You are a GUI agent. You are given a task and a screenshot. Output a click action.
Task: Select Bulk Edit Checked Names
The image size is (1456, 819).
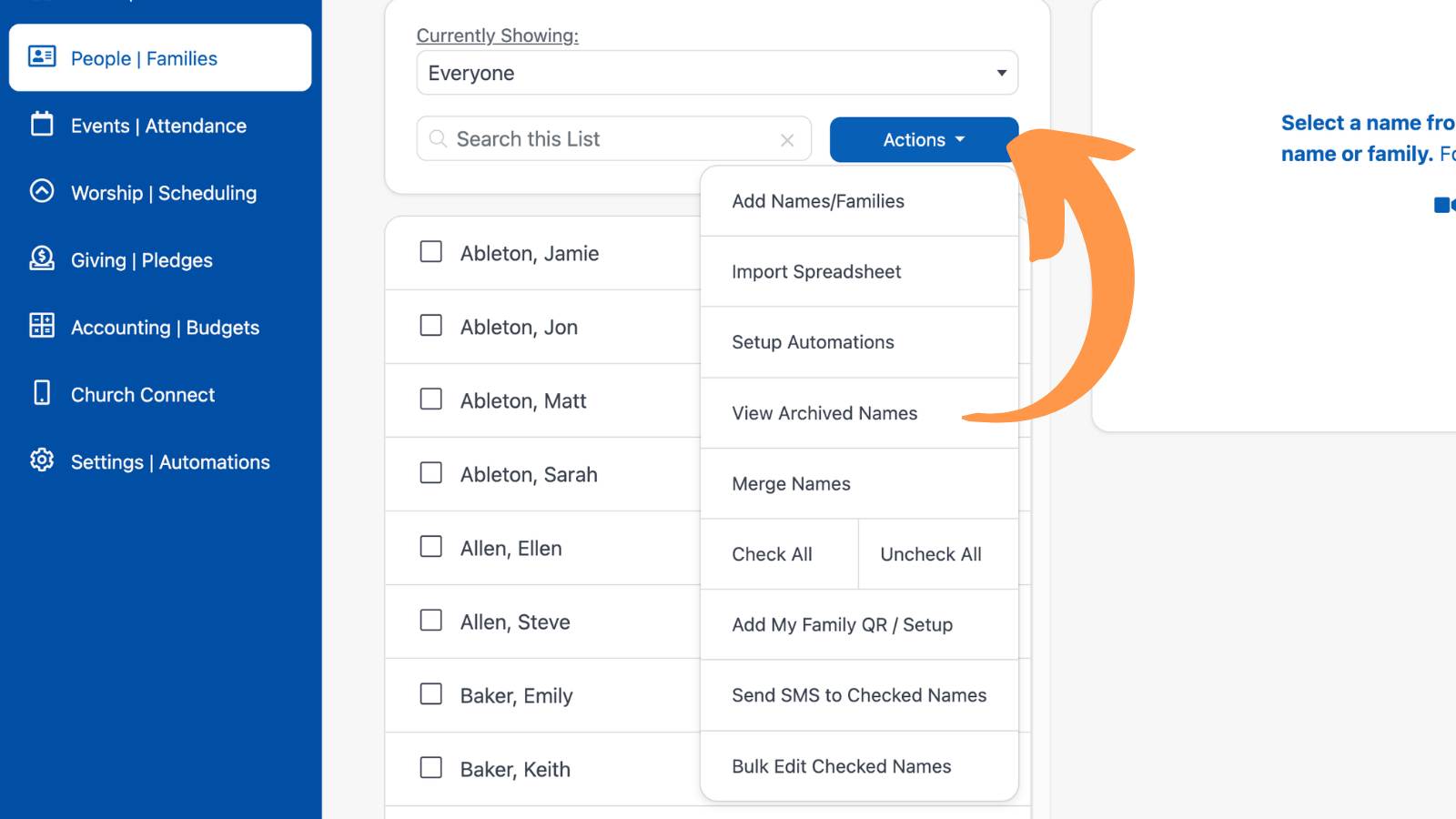(859, 766)
